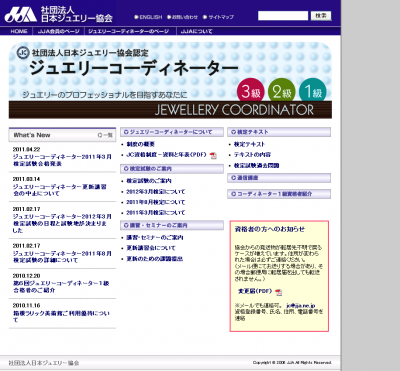Expand the 通信講座 section header
The width and height of the screenshot is (400, 371).
(279, 178)
